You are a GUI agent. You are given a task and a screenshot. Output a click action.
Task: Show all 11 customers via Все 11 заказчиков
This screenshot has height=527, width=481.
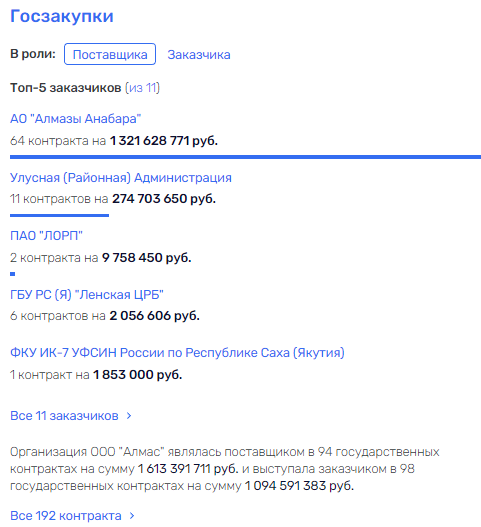point(71,416)
